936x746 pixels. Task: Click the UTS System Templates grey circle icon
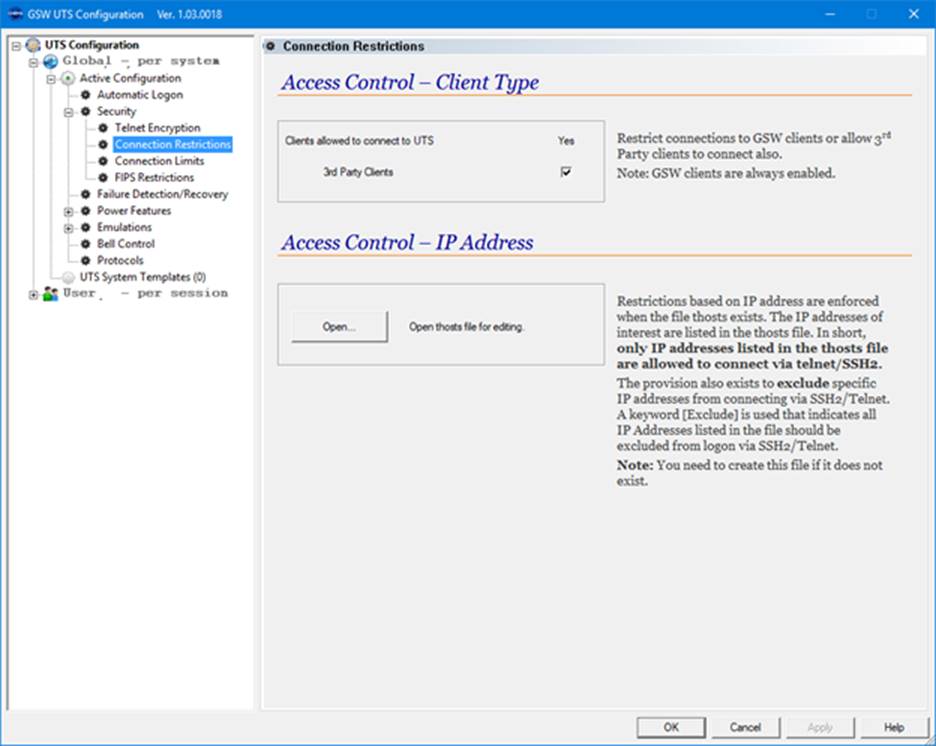pos(69,277)
